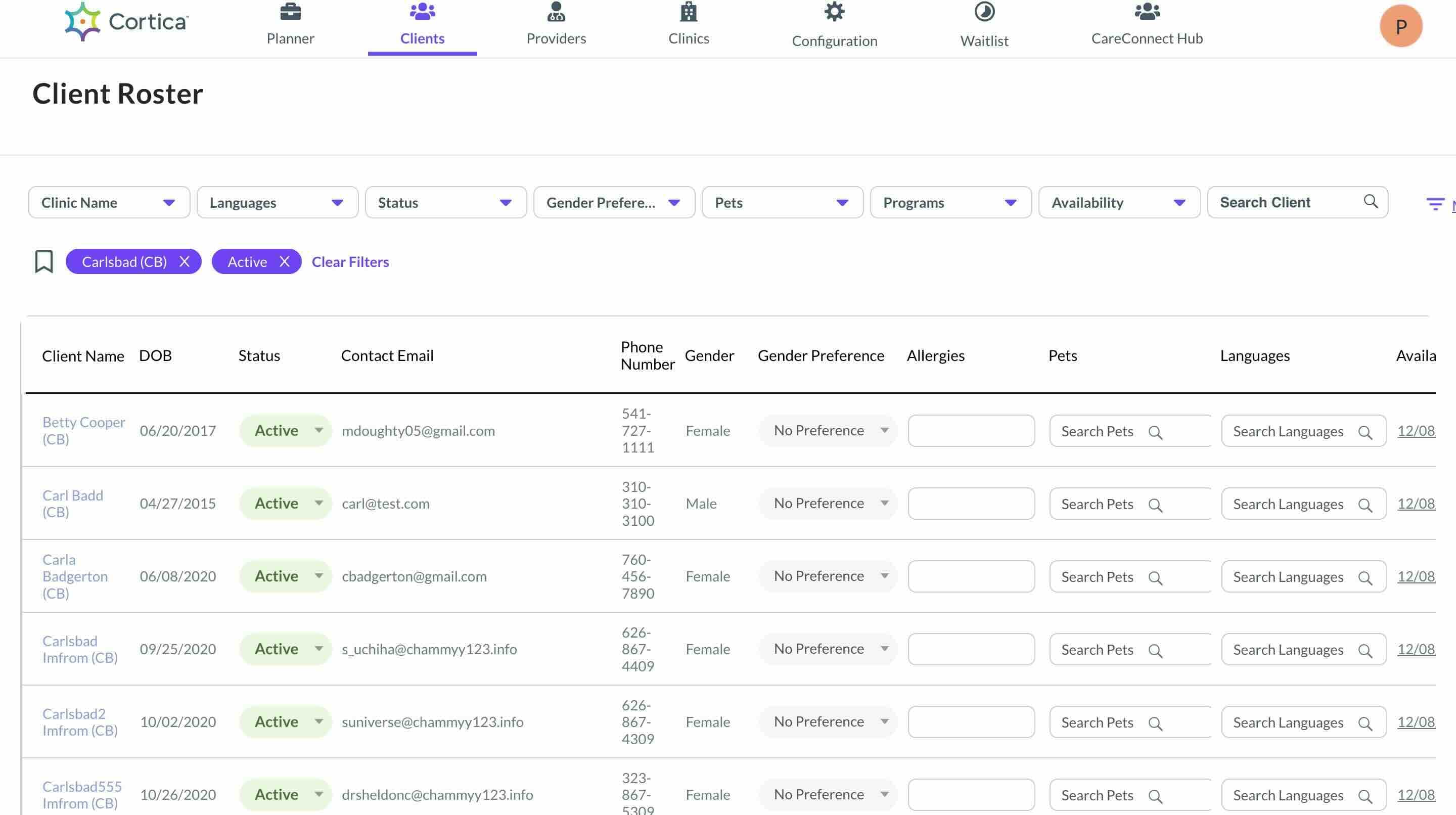This screenshot has width=1456, height=815.
Task: Click Search Pets magnifier for Carlsbad555 Imfrom
Action: pyautogui.click(x=1155, y=796)
